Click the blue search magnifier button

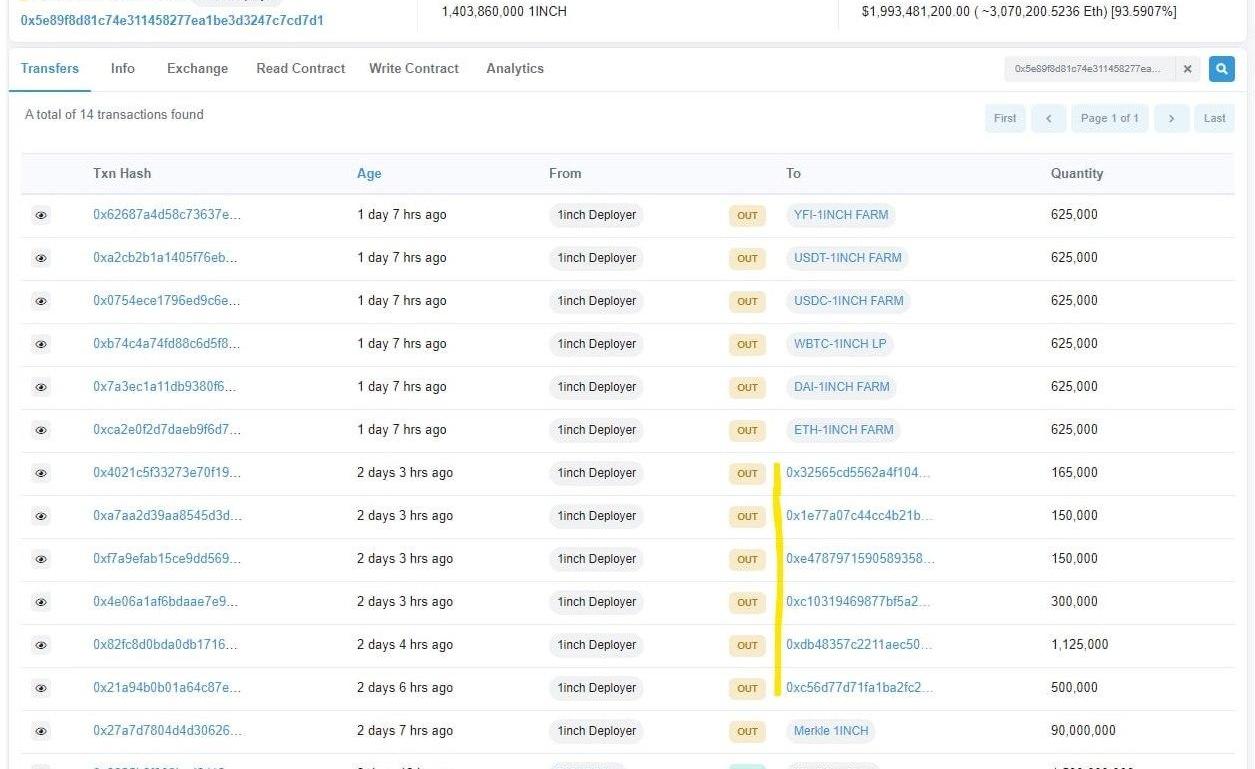(x=1221, y=69)
